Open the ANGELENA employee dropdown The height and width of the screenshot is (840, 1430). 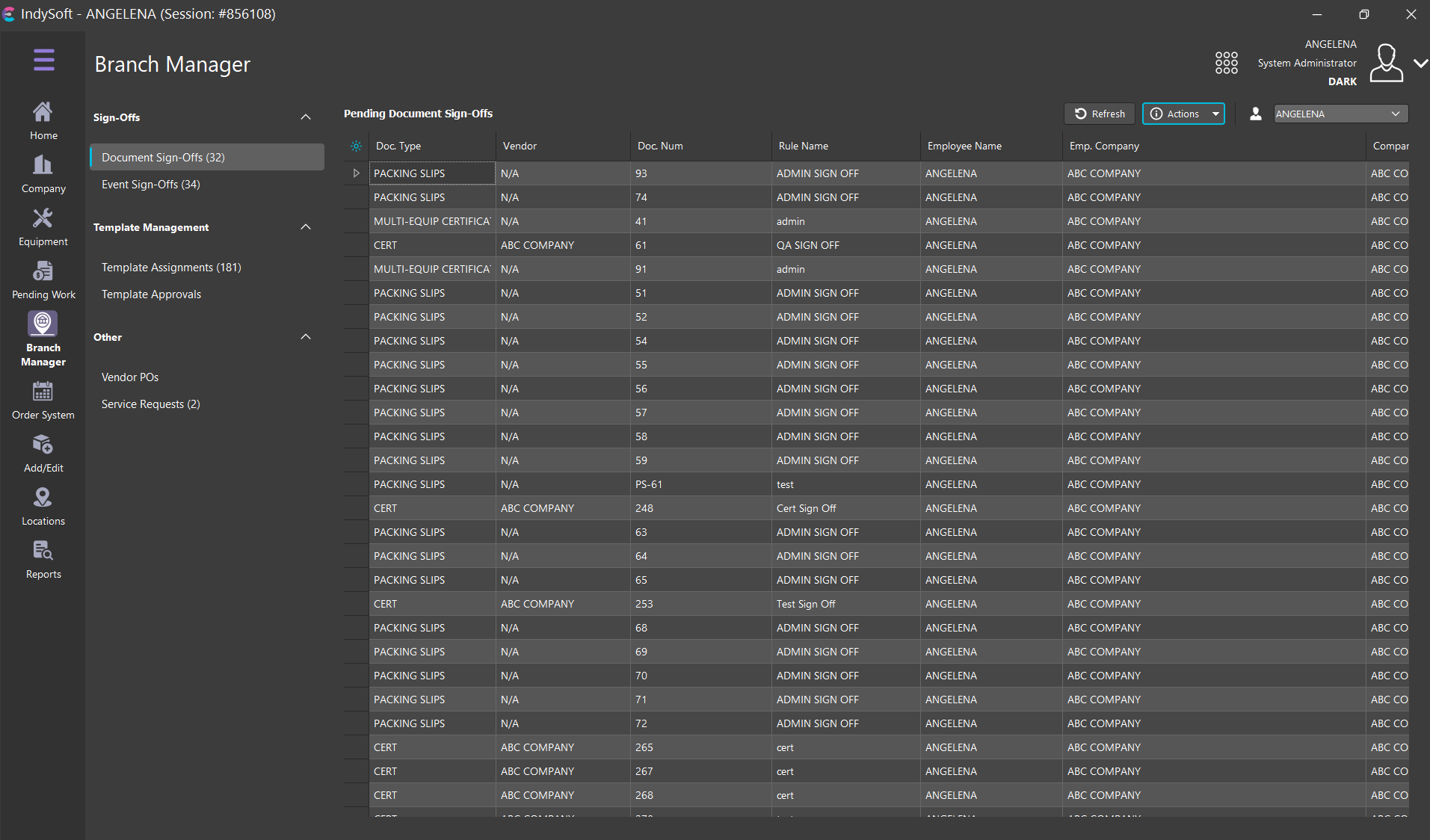[x=1340, y=114]
